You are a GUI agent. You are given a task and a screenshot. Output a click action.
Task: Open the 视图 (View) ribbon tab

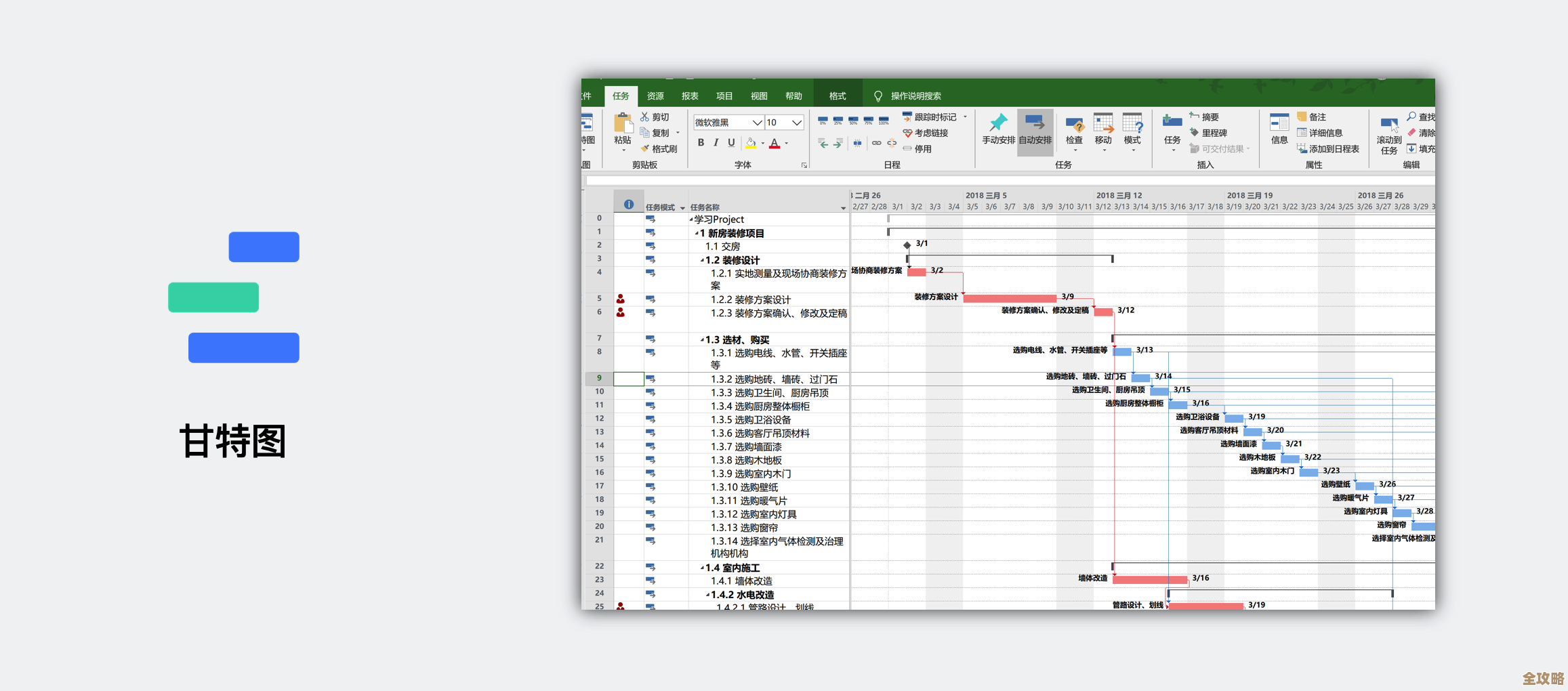click(758, 96)
